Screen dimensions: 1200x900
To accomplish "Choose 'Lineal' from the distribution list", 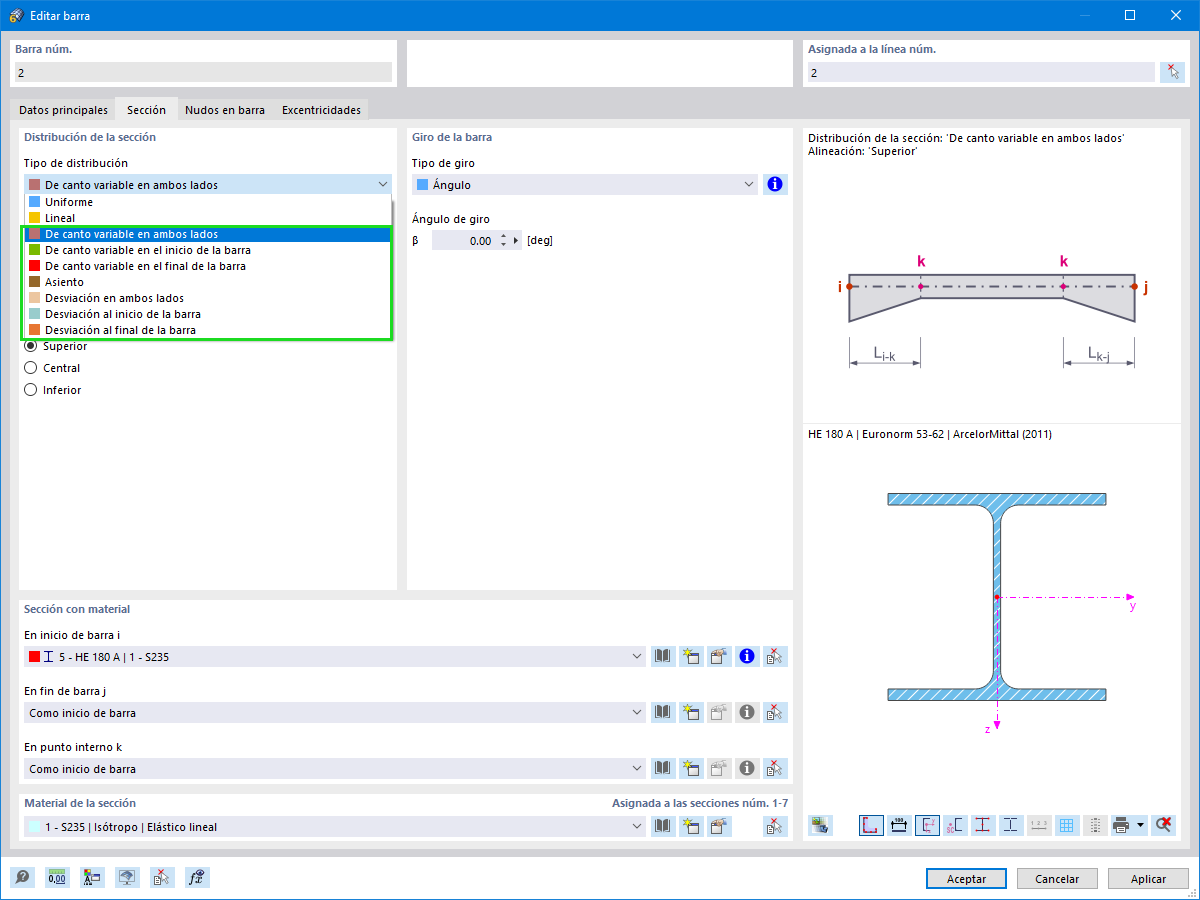I will point(207,218).
